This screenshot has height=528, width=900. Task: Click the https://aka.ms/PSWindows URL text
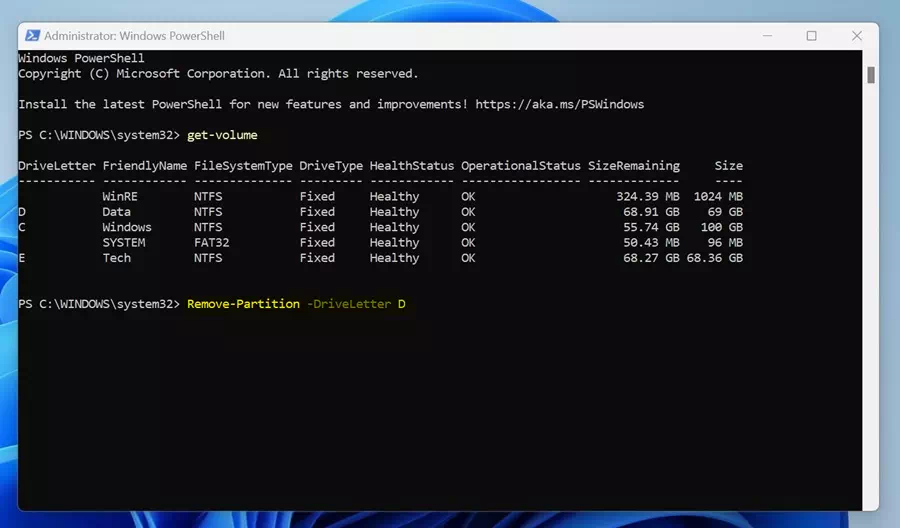(x=559, y=104)
